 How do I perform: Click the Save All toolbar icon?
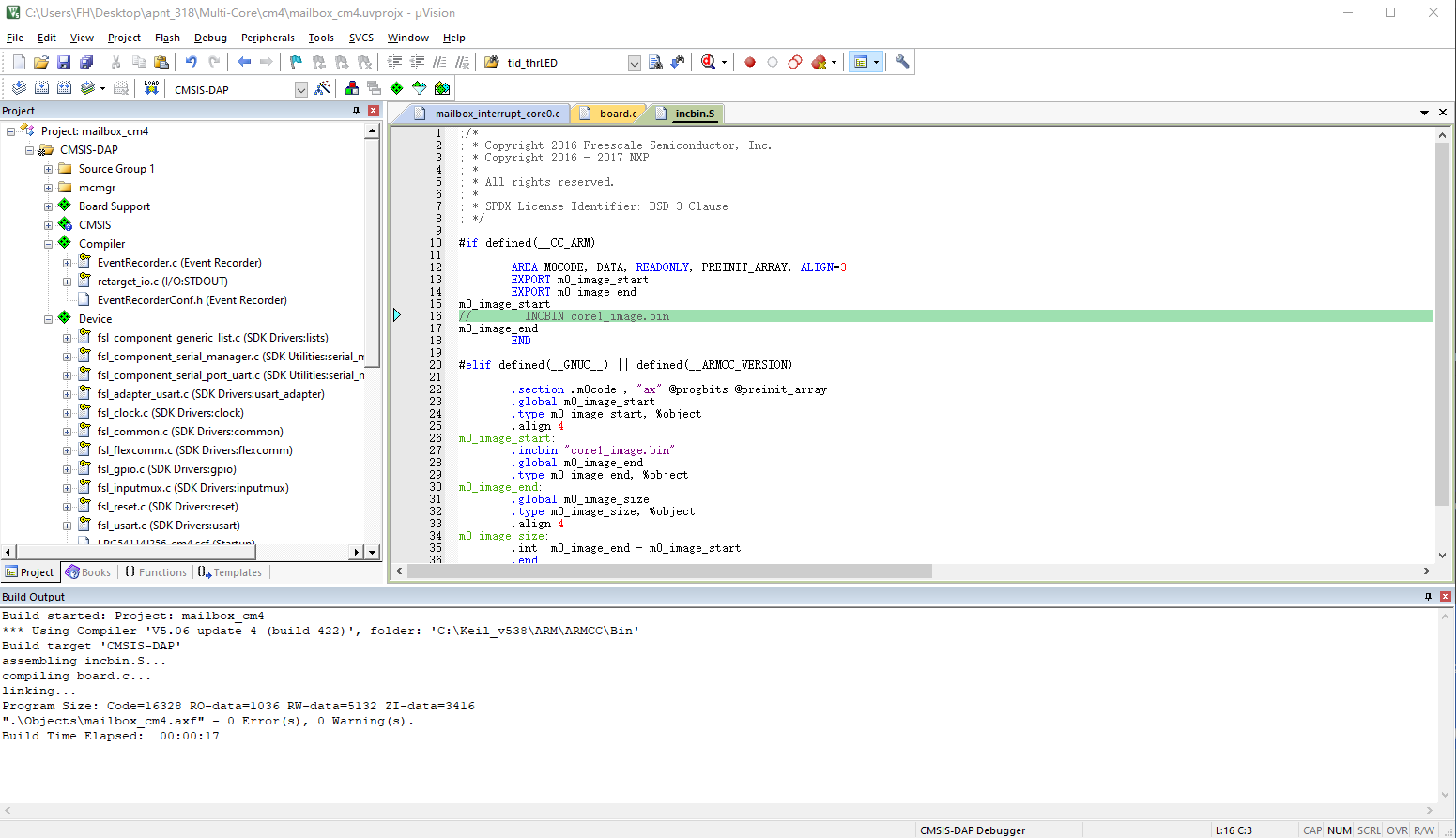click(x=86, y=62)
